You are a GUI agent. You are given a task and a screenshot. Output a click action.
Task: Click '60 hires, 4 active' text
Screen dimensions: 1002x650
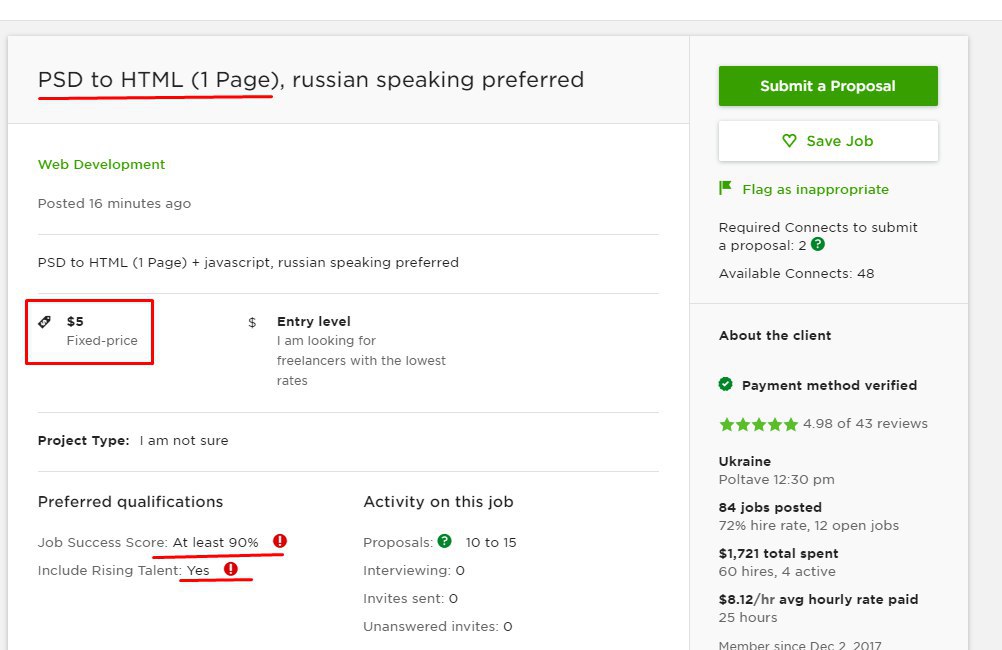777,571
